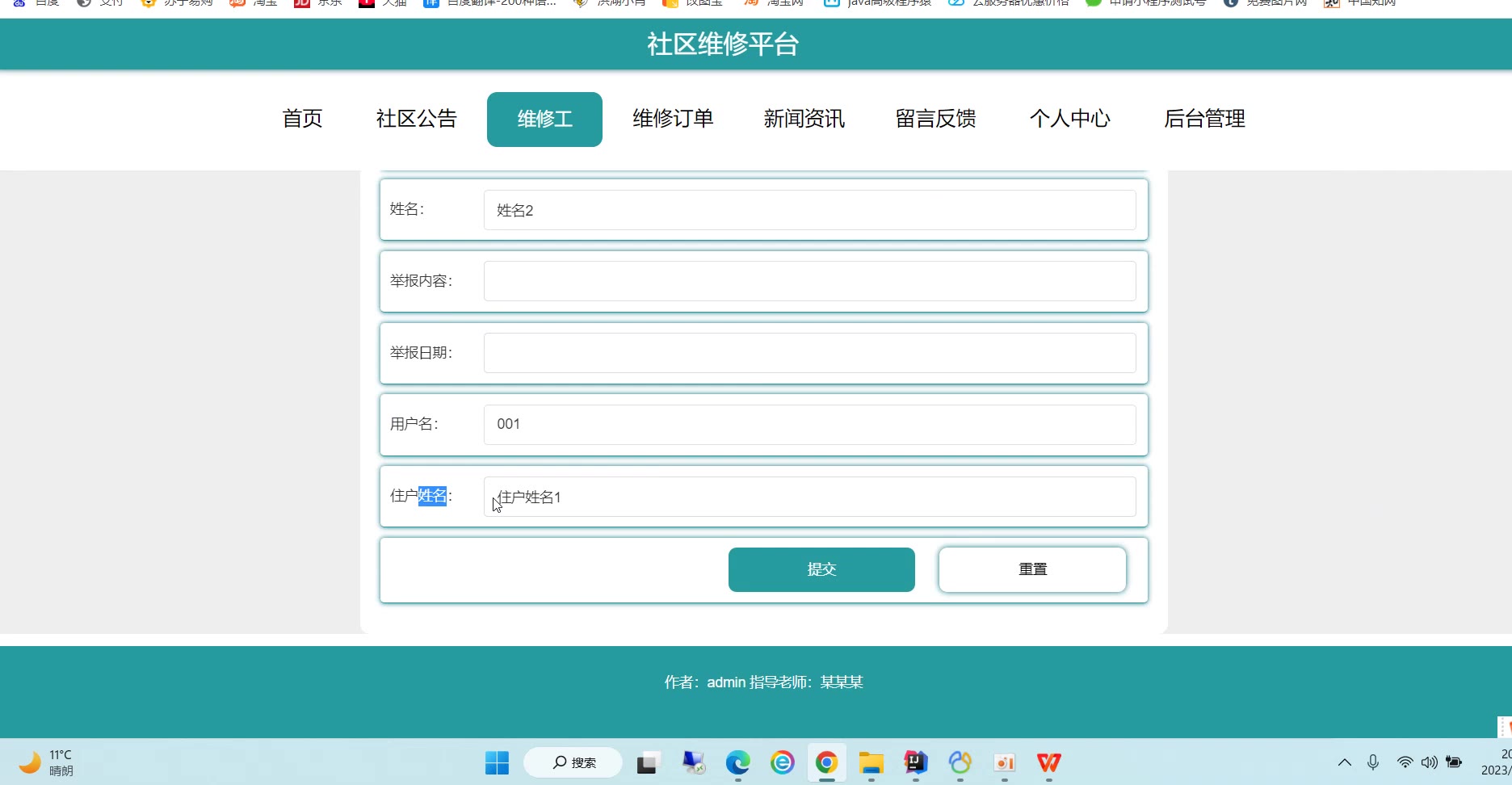Click the 社区维修平台 header title
1512x785 pixels.
tap(723, 44)
